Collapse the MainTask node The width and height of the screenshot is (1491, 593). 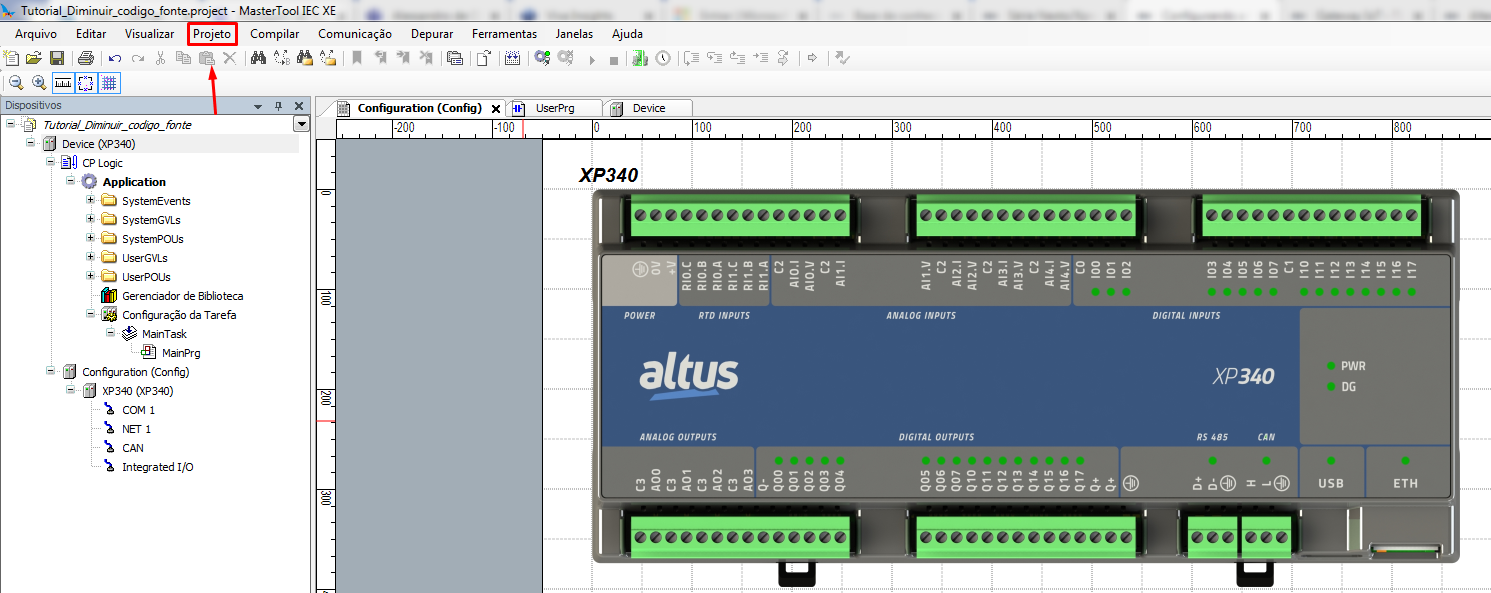click(x=111, y=334)
